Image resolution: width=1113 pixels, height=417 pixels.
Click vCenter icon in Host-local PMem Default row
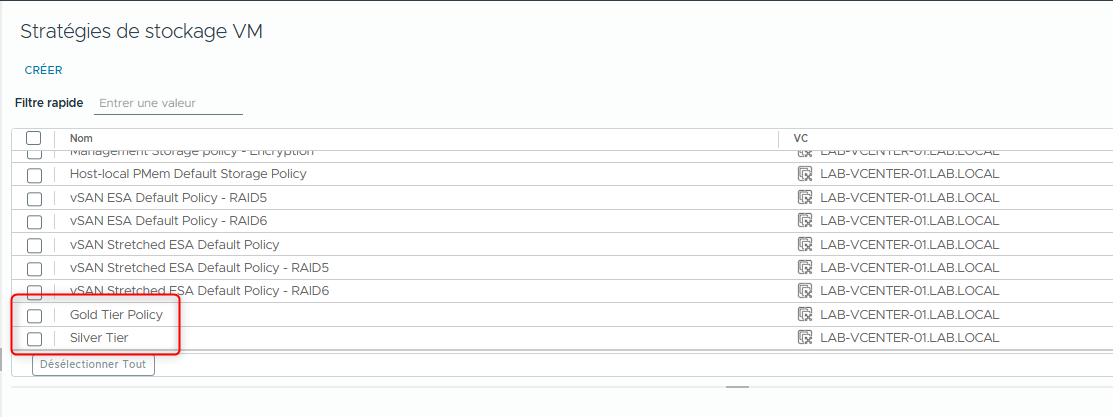pyautogui.click(x=805, y=174)
